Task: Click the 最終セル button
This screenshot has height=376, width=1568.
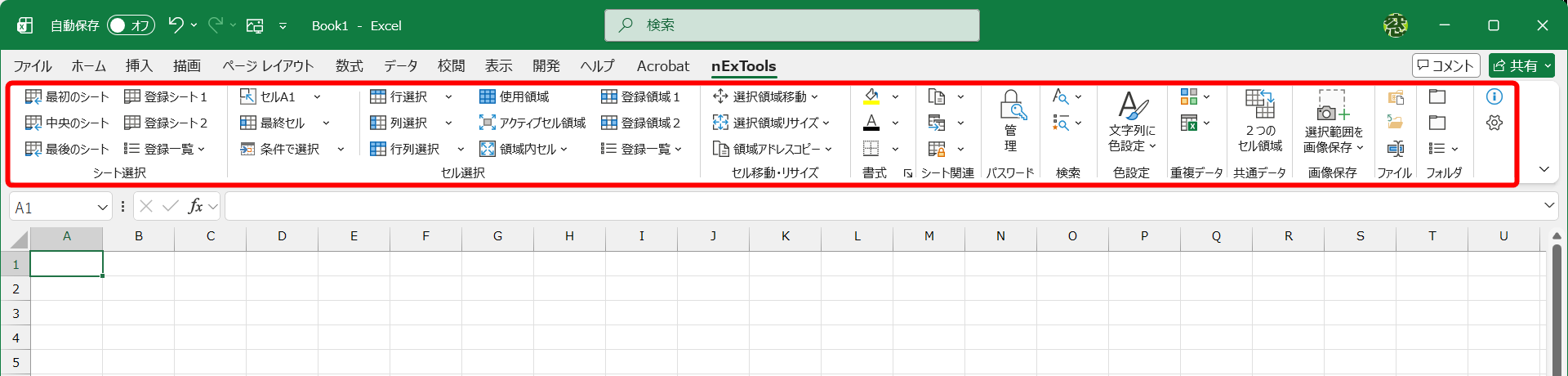Action: [273, 123]
